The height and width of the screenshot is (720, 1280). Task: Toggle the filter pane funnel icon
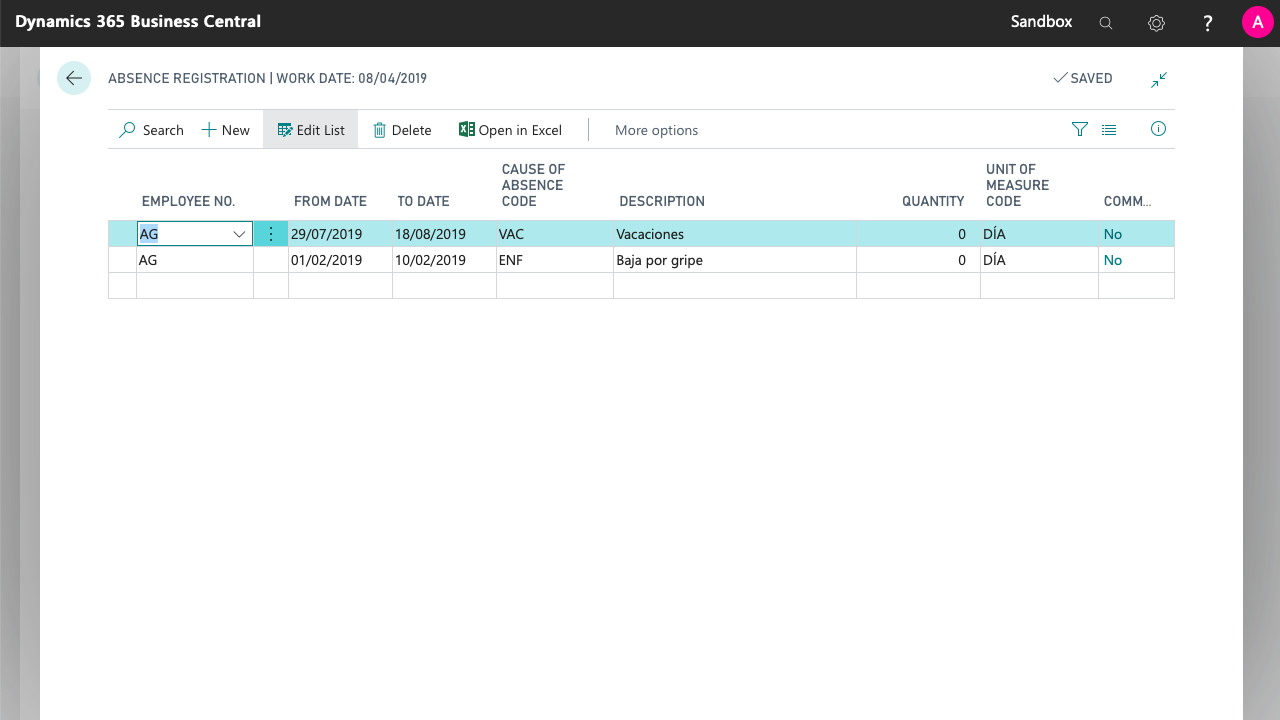point(1079,129)
